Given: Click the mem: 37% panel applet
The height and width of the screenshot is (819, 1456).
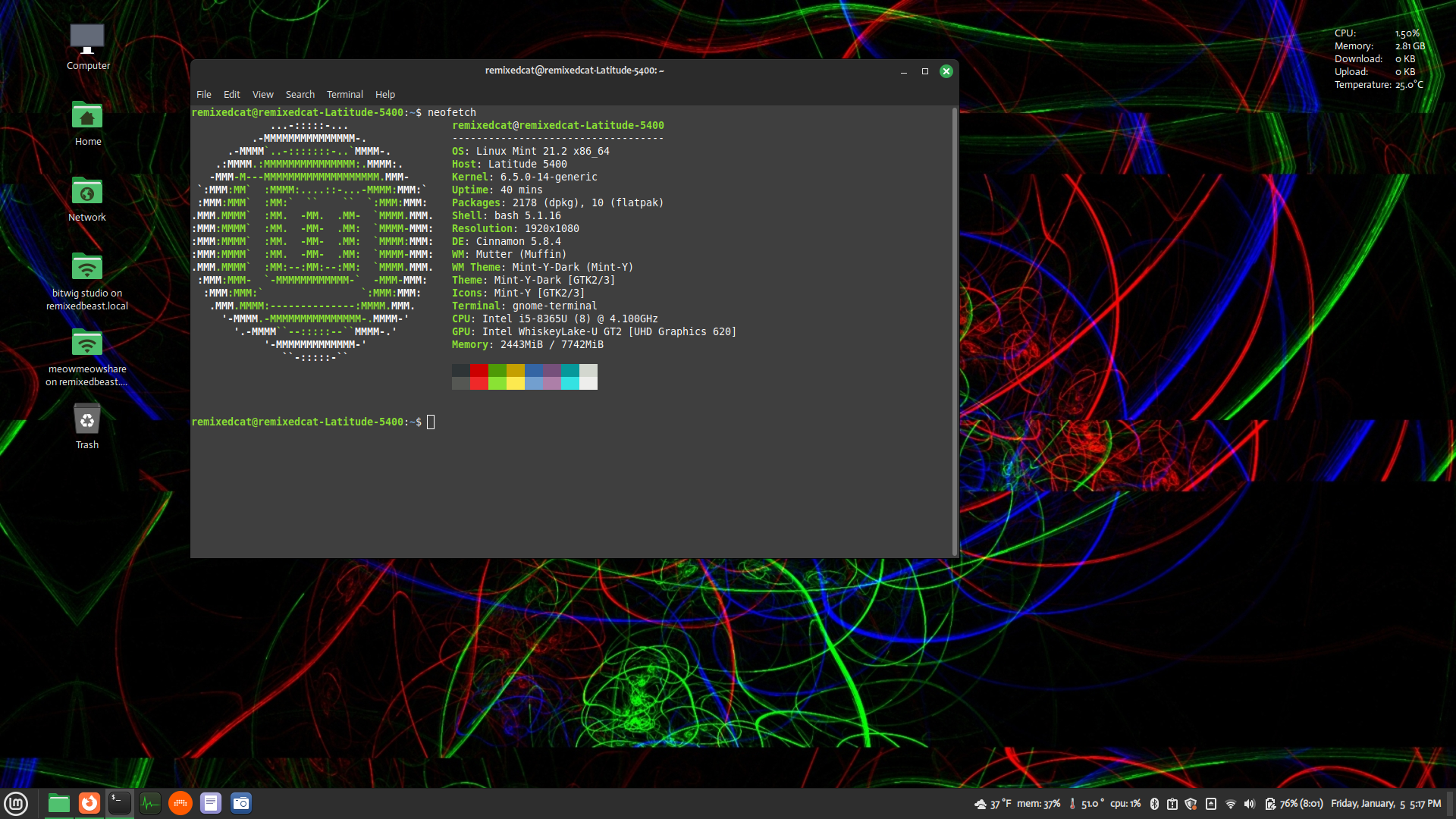Looking at the screenshot, I should click(x=1038, y=804).
